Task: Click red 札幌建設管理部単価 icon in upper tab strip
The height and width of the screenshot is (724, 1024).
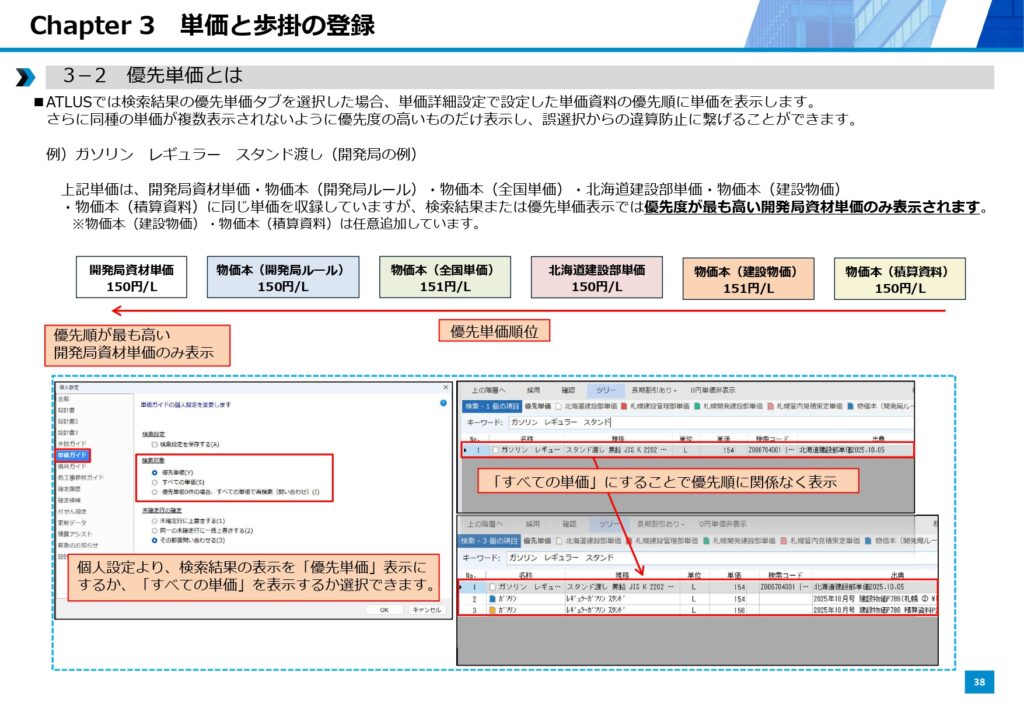Action: coord(625,406)
